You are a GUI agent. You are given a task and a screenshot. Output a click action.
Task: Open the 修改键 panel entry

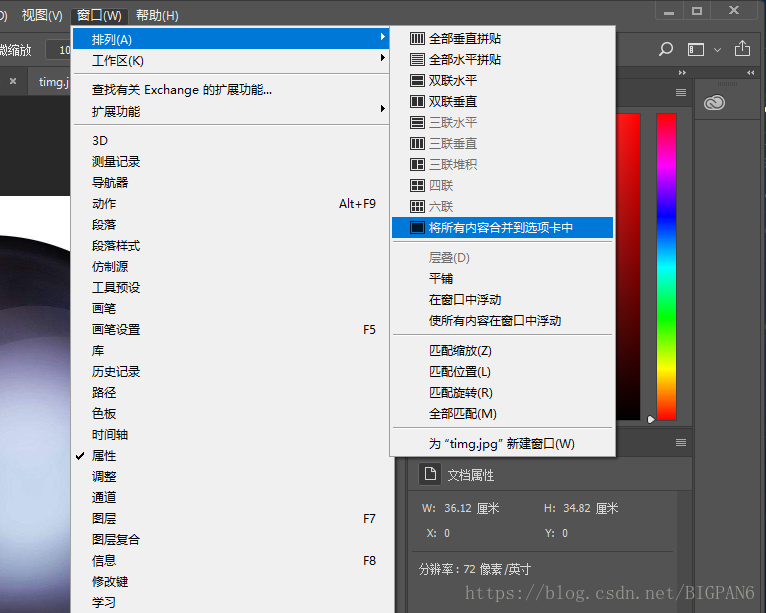pyautogui.click(x=233, y=582)
